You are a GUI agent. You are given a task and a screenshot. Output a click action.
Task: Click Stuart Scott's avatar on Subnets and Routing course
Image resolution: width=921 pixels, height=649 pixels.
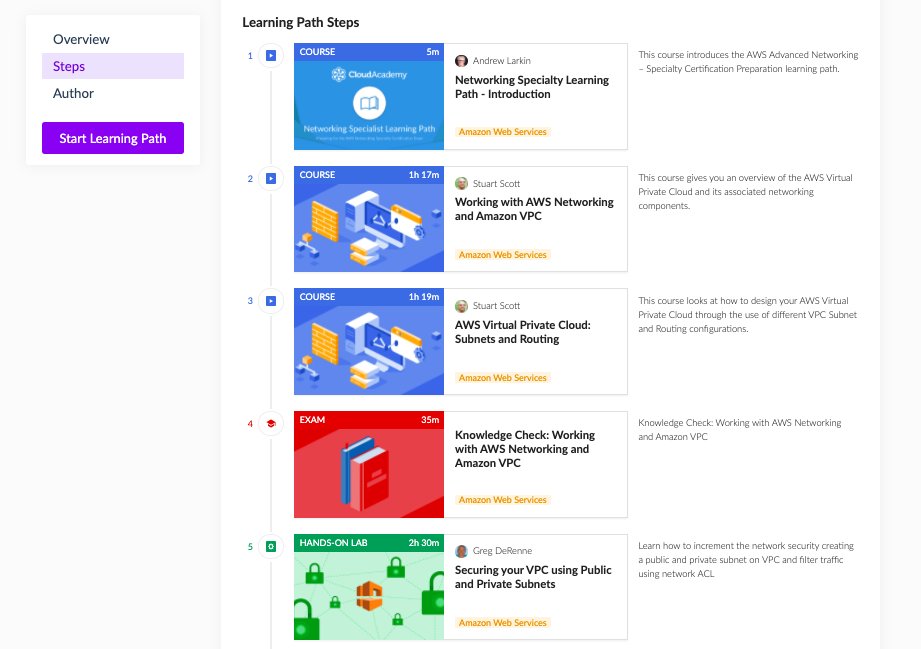coord(461,305)
